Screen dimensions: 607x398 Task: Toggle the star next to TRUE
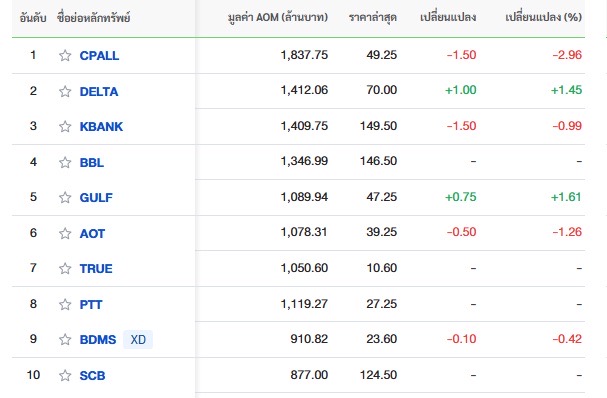[65, 269]
